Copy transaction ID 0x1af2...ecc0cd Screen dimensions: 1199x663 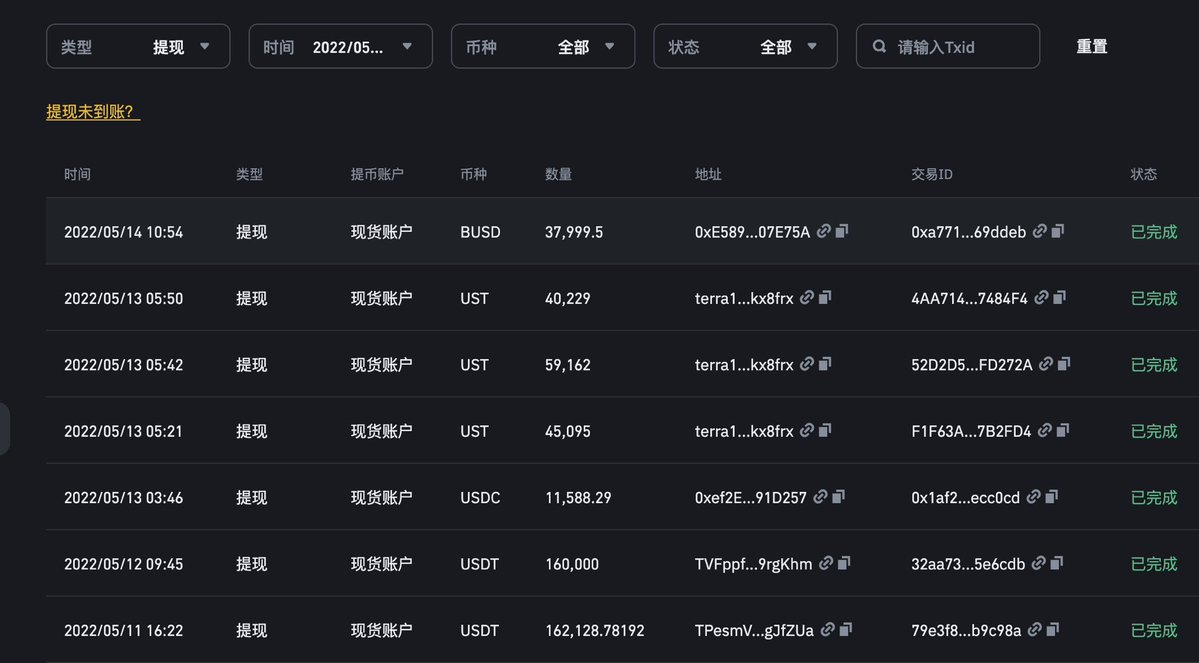[1052, 497]
